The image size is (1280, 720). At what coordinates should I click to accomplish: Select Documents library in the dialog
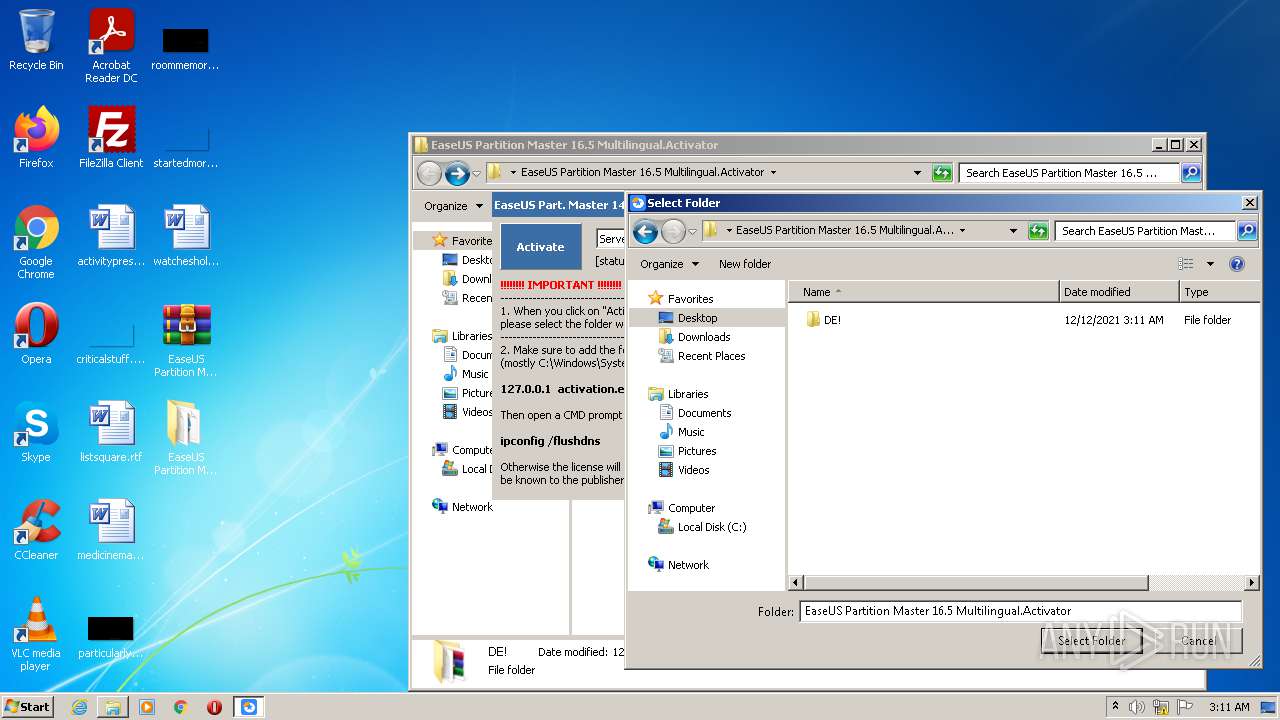tap(704, 413)
